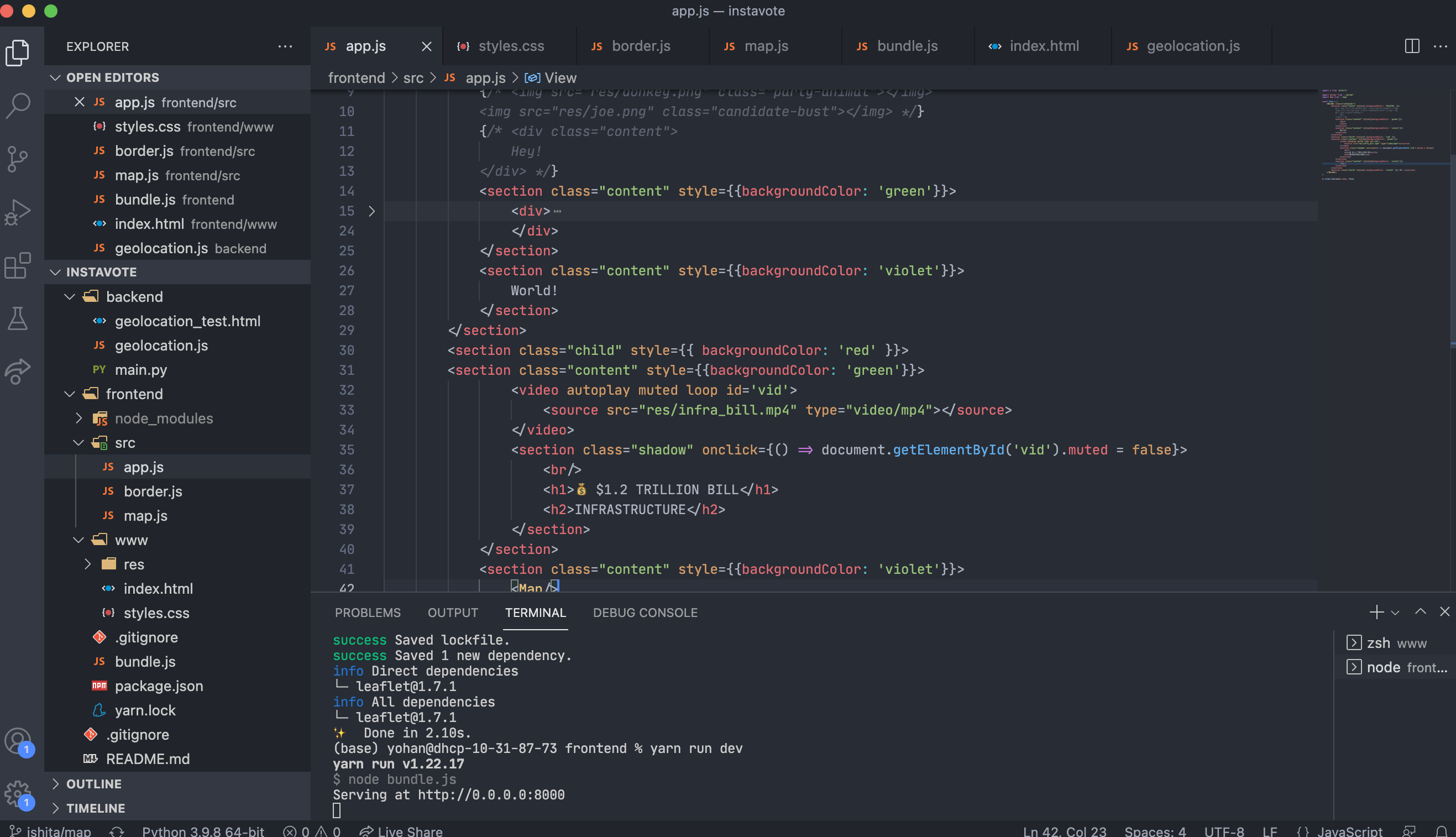
Task: Switch to the styles.css editor tab
Action: [x=510, y=46]
